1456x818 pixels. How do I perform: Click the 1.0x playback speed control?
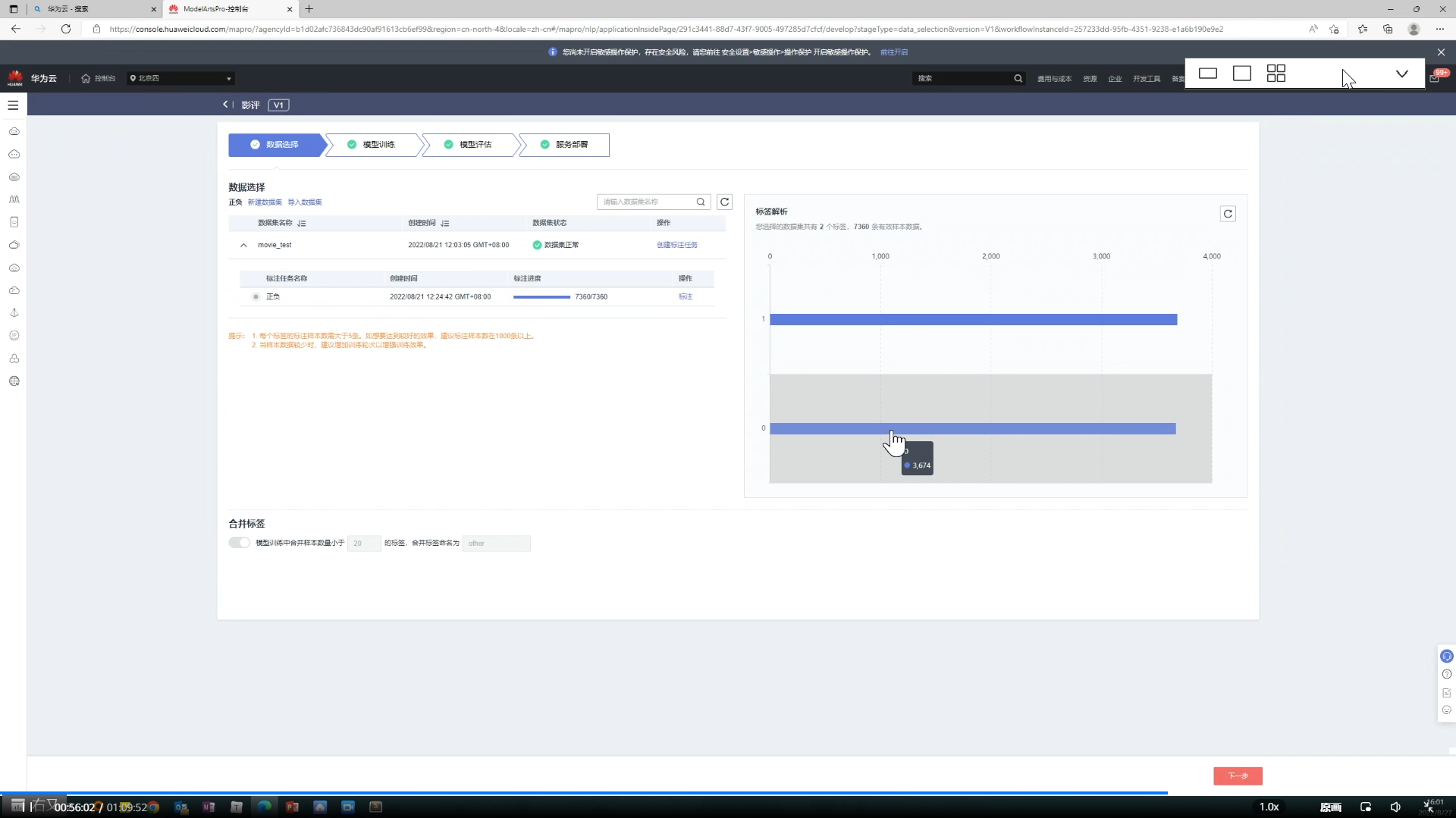(1269, 807)
